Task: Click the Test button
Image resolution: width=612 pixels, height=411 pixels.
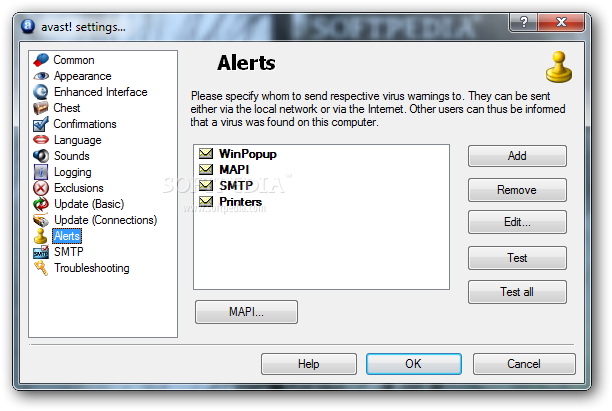Action: tap(517, 258)
